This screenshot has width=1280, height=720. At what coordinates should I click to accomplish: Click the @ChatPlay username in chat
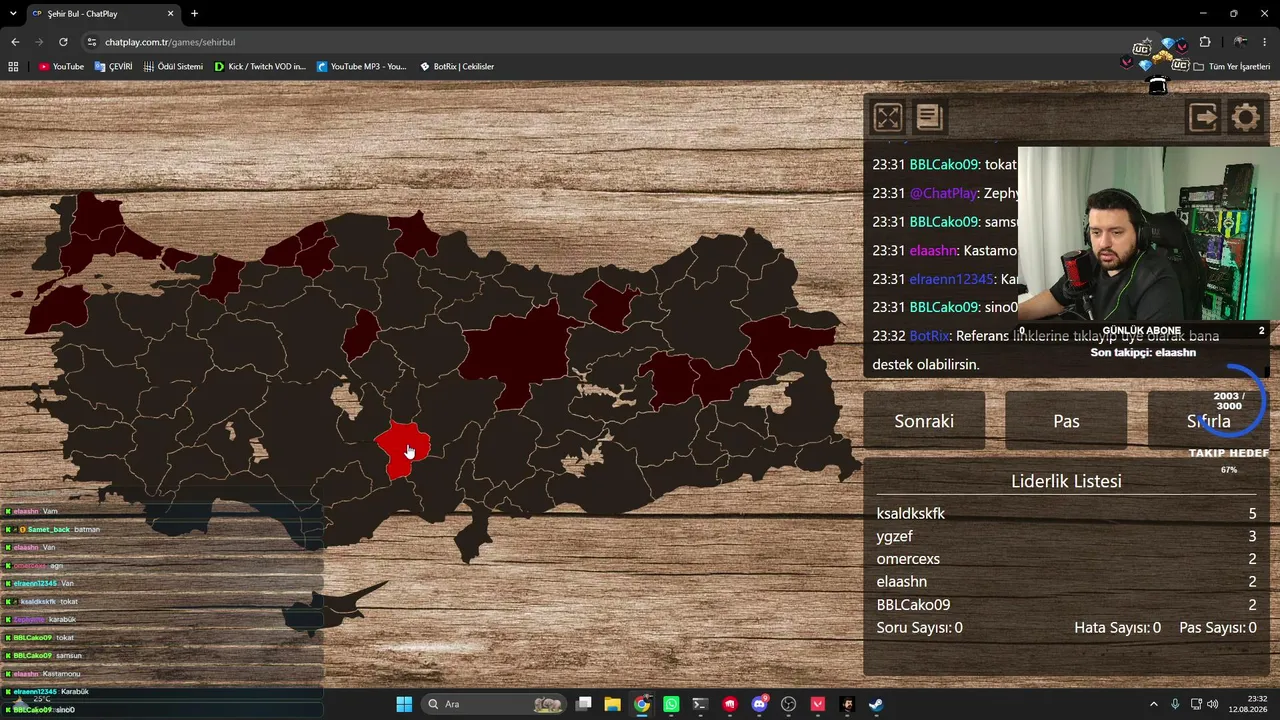click(943, 193)
